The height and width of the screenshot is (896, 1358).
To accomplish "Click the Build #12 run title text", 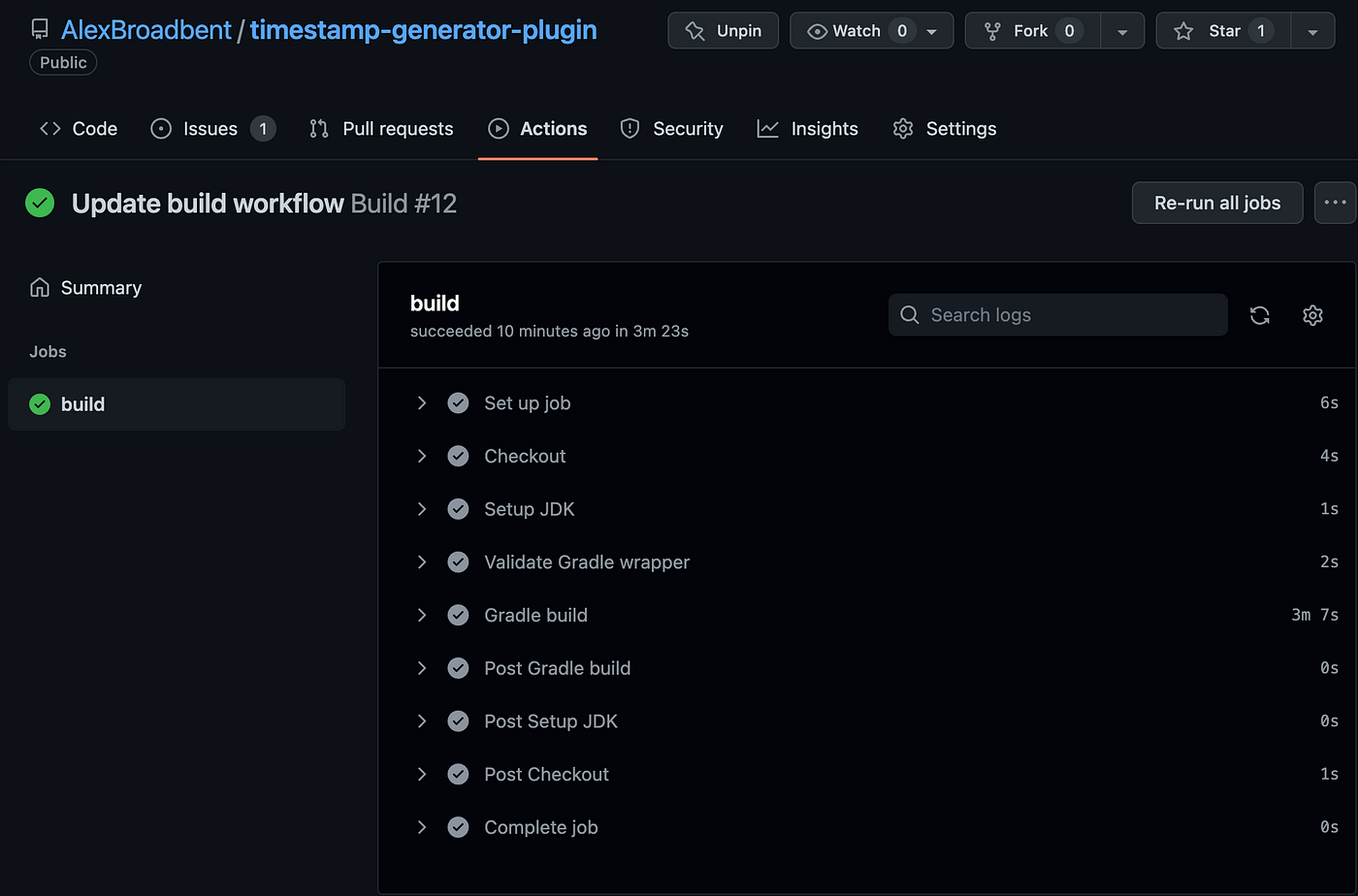I will (x=404, y=203).
